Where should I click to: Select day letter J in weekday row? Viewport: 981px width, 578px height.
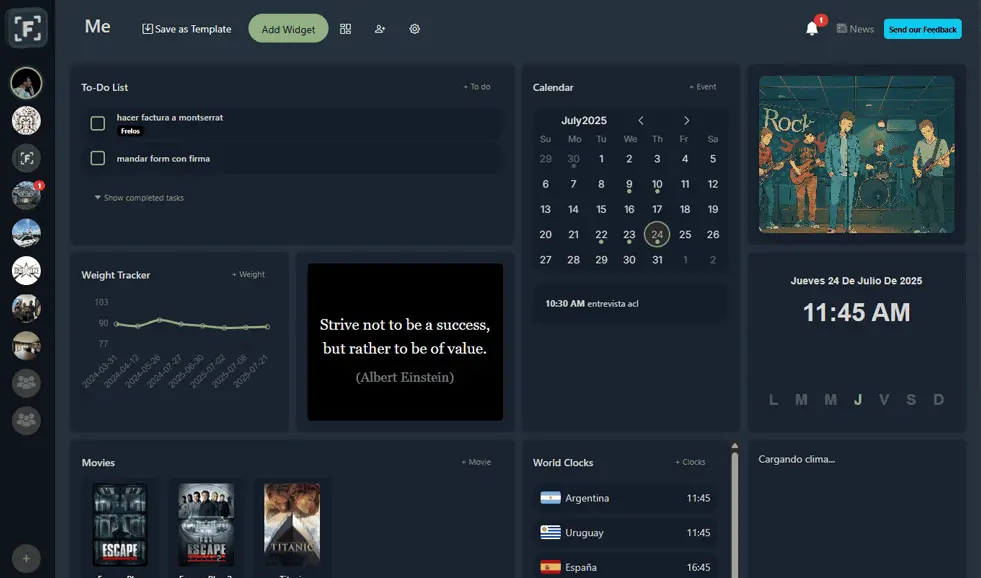pos(858,399)
